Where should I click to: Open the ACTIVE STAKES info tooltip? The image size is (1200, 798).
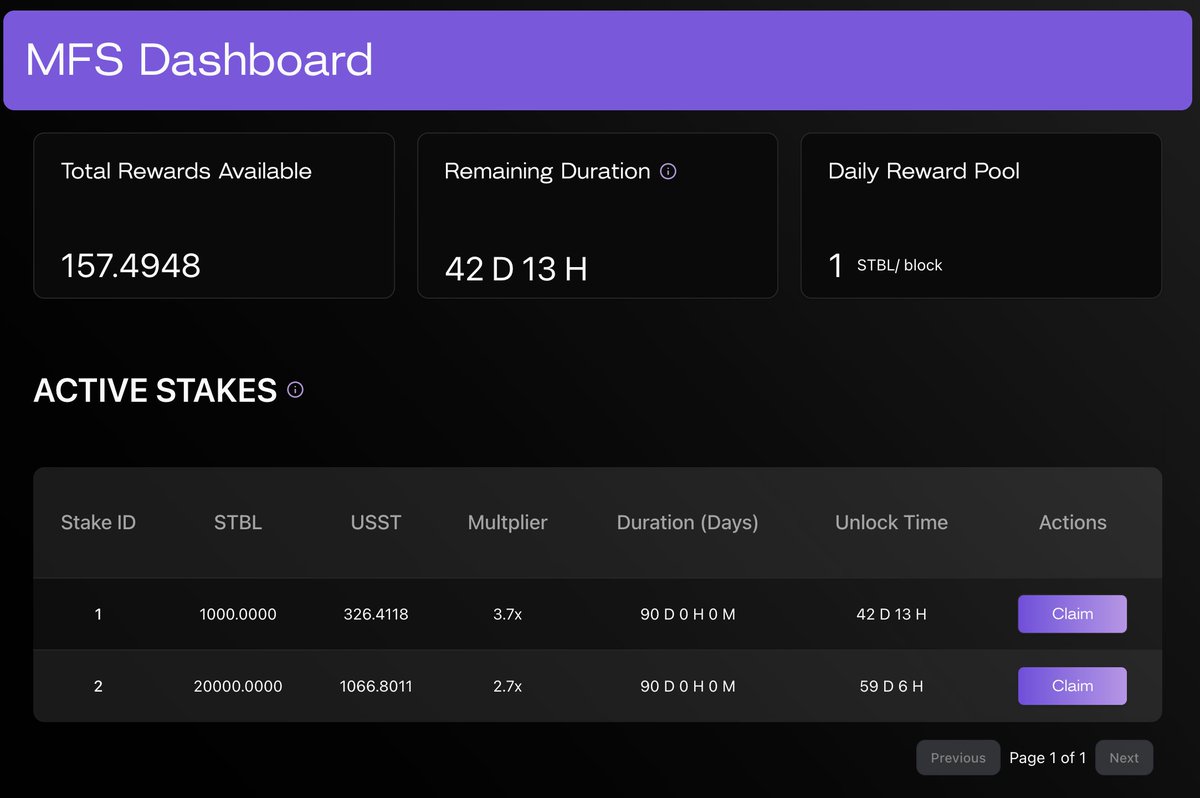tap(294, 390)
